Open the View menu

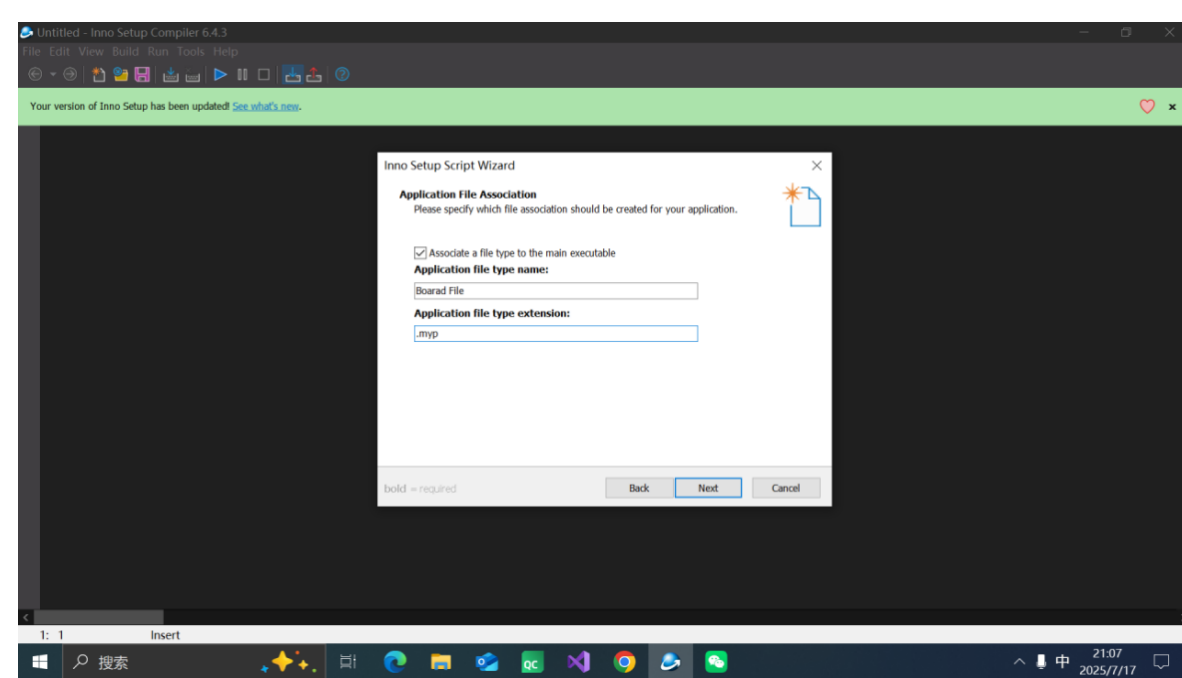90,51
